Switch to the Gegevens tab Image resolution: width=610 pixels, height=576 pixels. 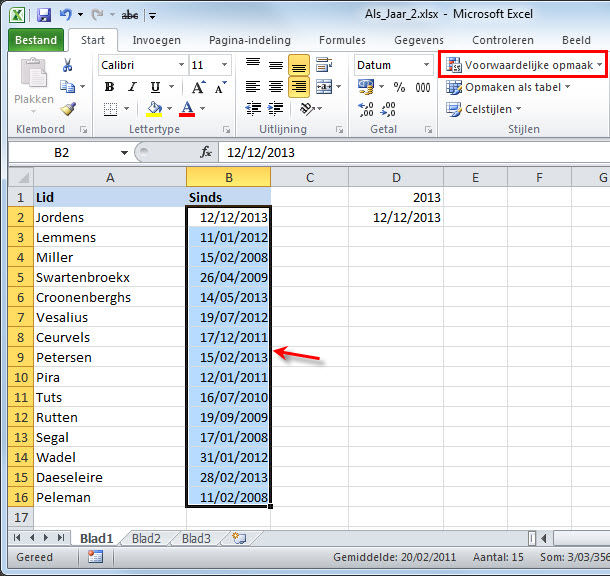point(419,40)
